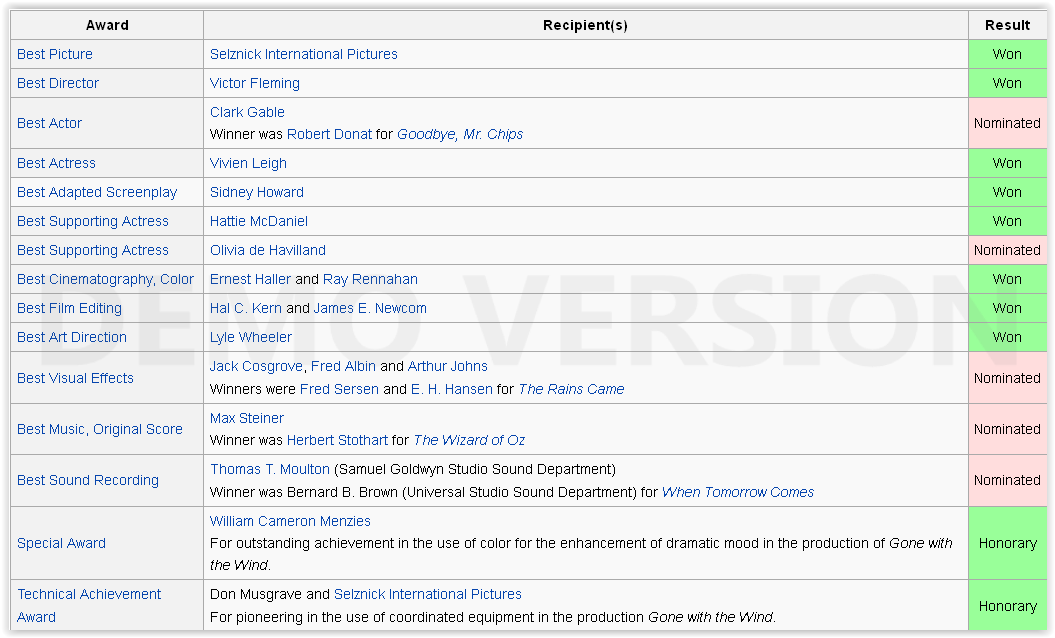The width and height of the screenshot is (1055, 638).
Task: Click Best Supporting Actress in Hattie McDaniel's row
Action: [93, 221]
